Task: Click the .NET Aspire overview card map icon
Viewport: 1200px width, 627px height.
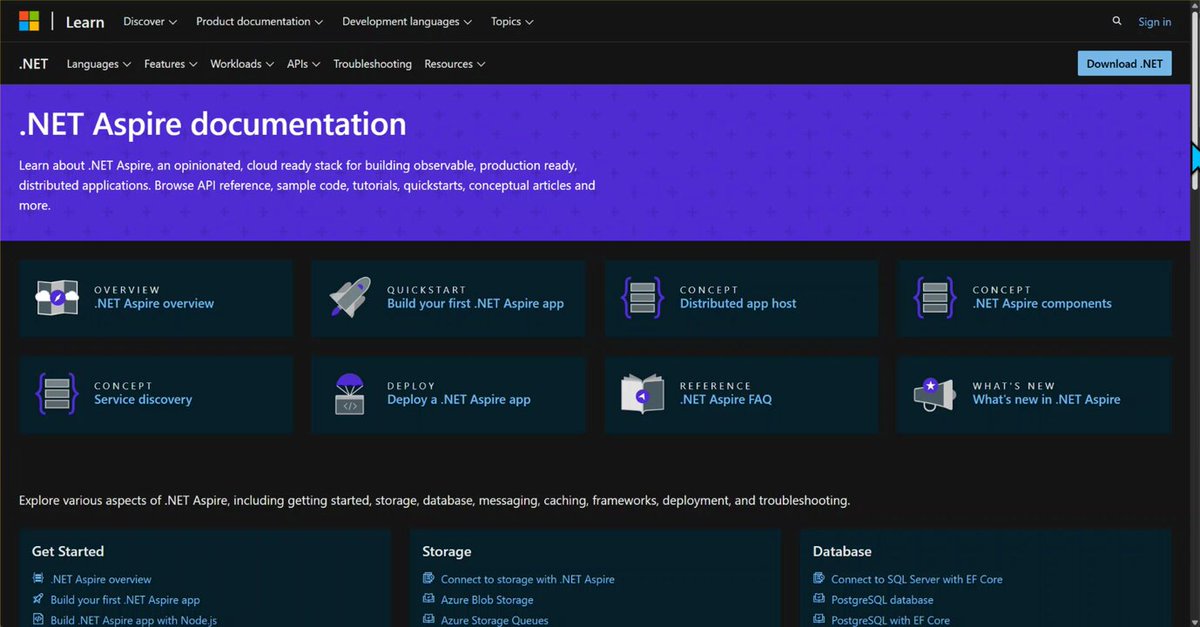Action: point(57,297)
